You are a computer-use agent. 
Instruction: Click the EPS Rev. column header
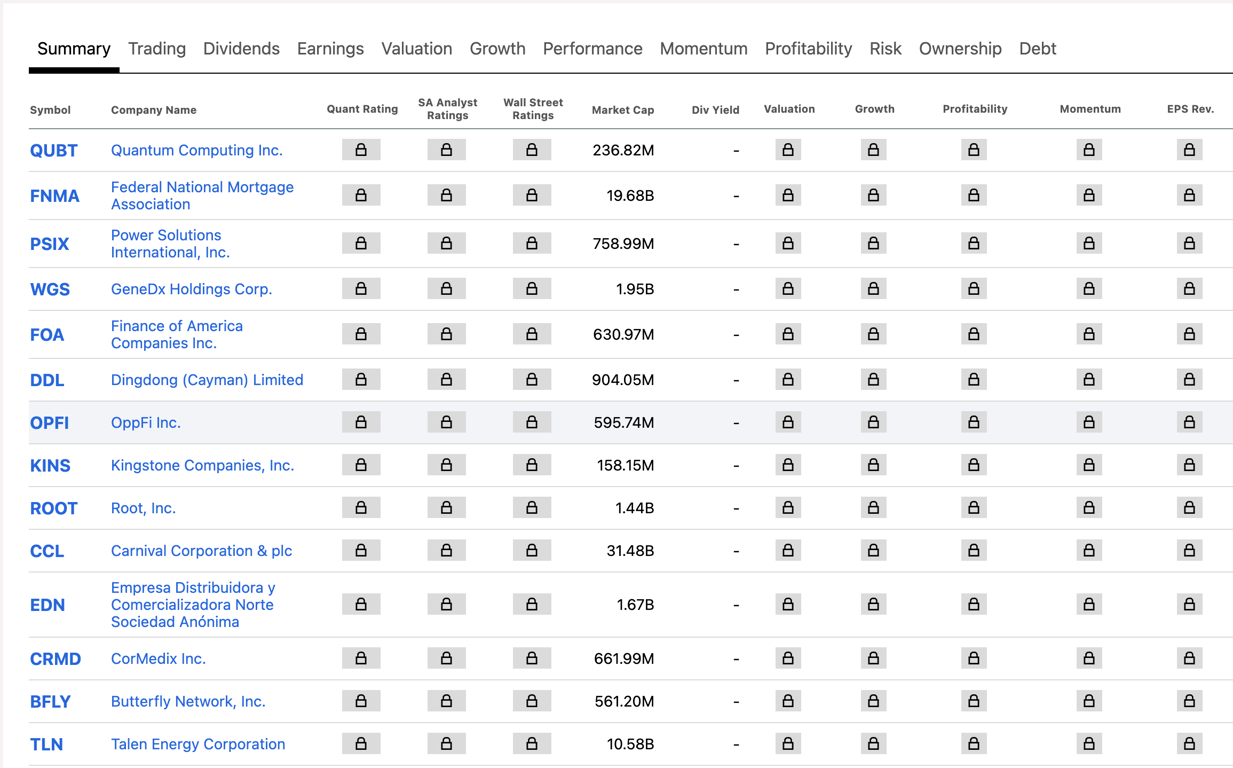click(1190, 109)
